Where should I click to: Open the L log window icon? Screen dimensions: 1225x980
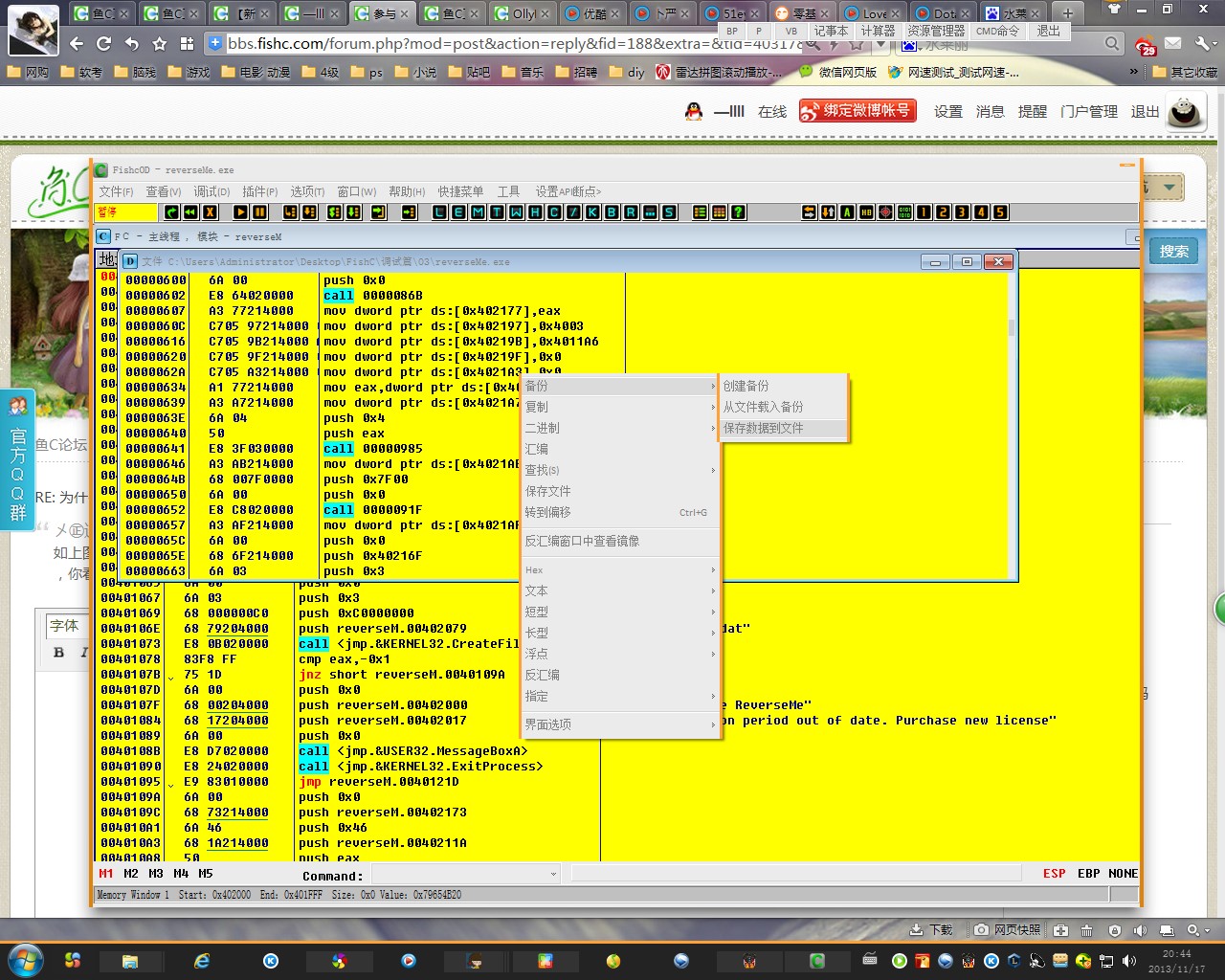pos(438,212)
